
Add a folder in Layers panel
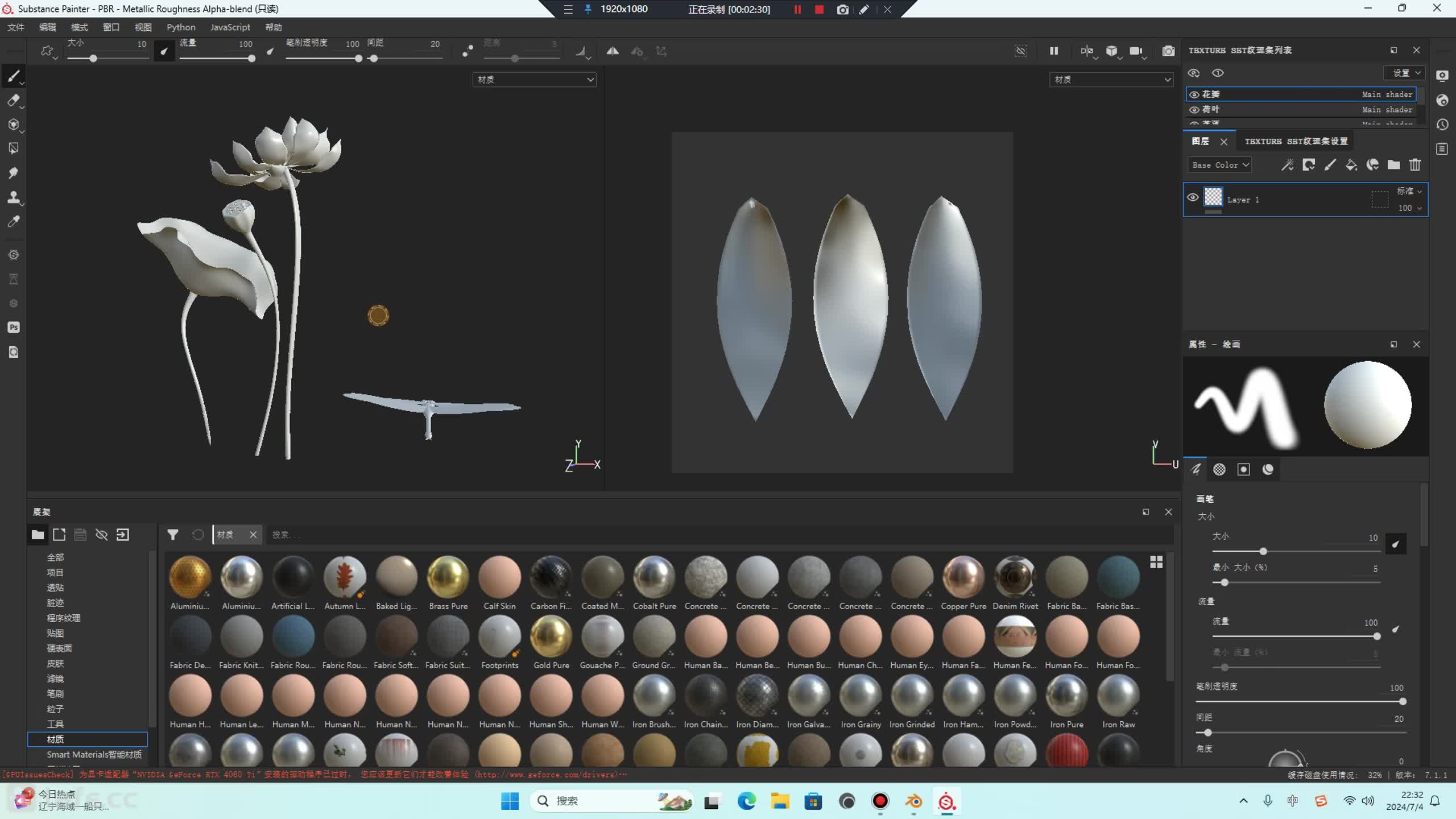pyautogui.click(x=1393, y=165)
